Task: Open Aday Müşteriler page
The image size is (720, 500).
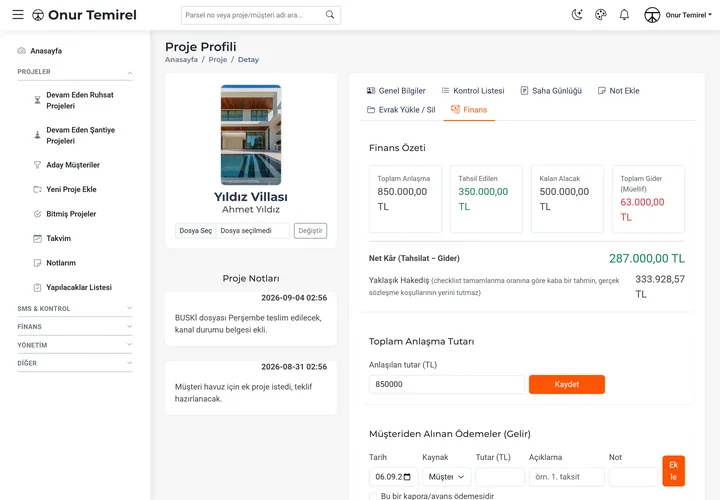Action: tap(73, 165)
